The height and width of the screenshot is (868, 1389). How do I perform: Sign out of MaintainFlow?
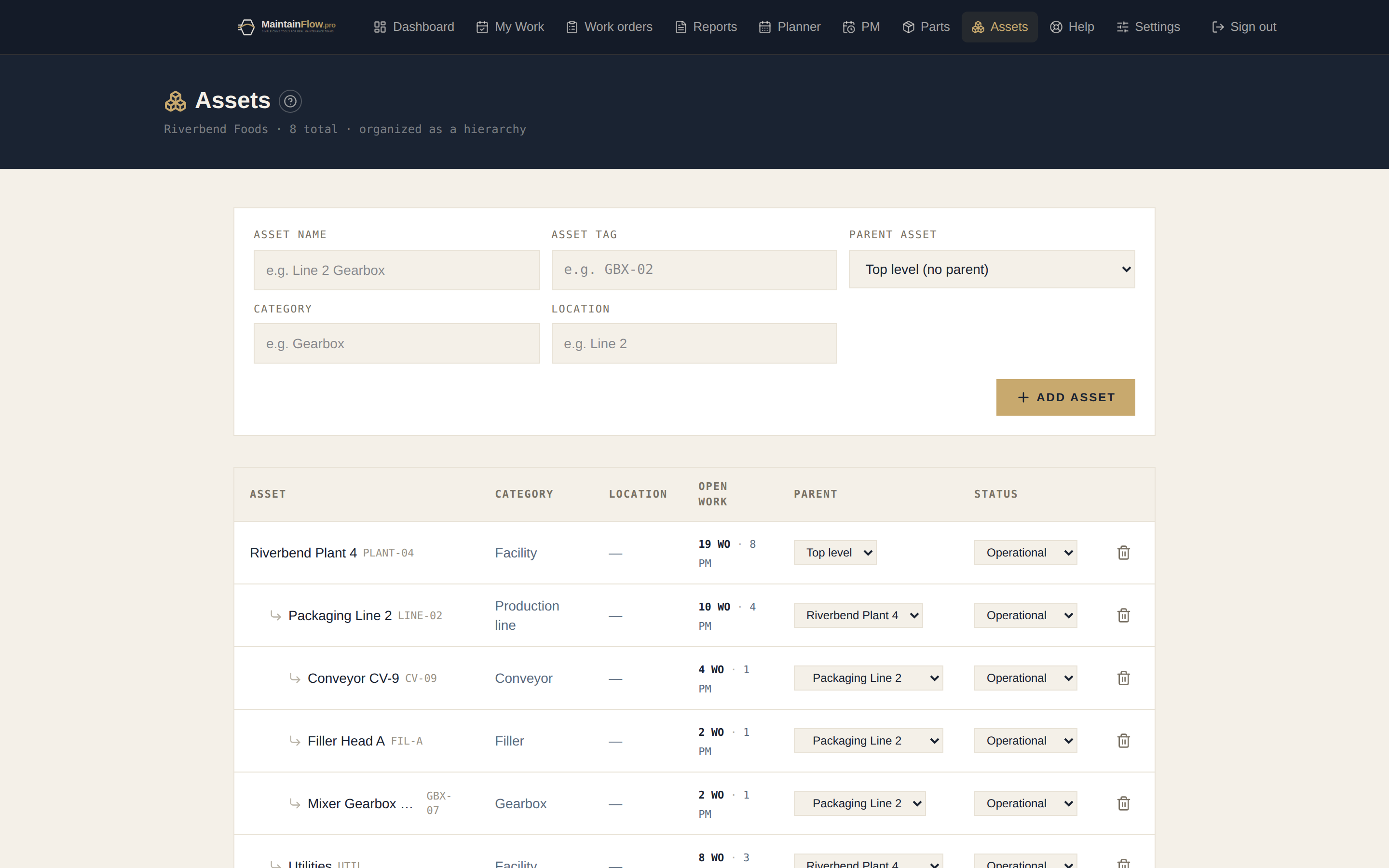coord(1244,27)
